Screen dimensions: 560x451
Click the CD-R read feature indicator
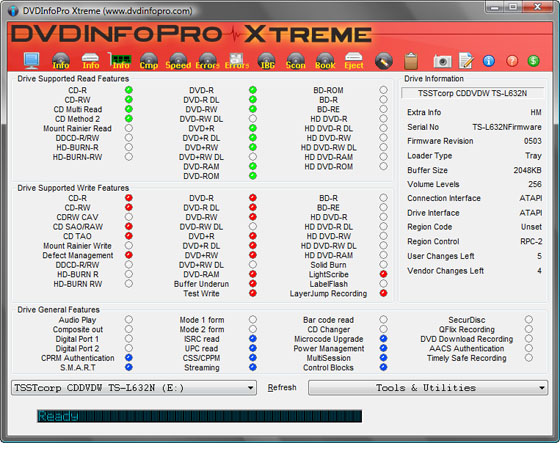129,90
